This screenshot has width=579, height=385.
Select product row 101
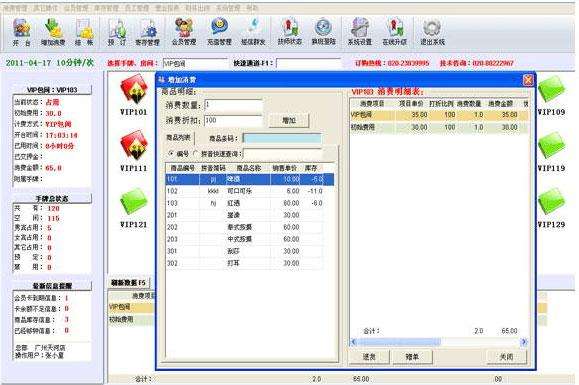pyautogui.click(x=250, y=179)
